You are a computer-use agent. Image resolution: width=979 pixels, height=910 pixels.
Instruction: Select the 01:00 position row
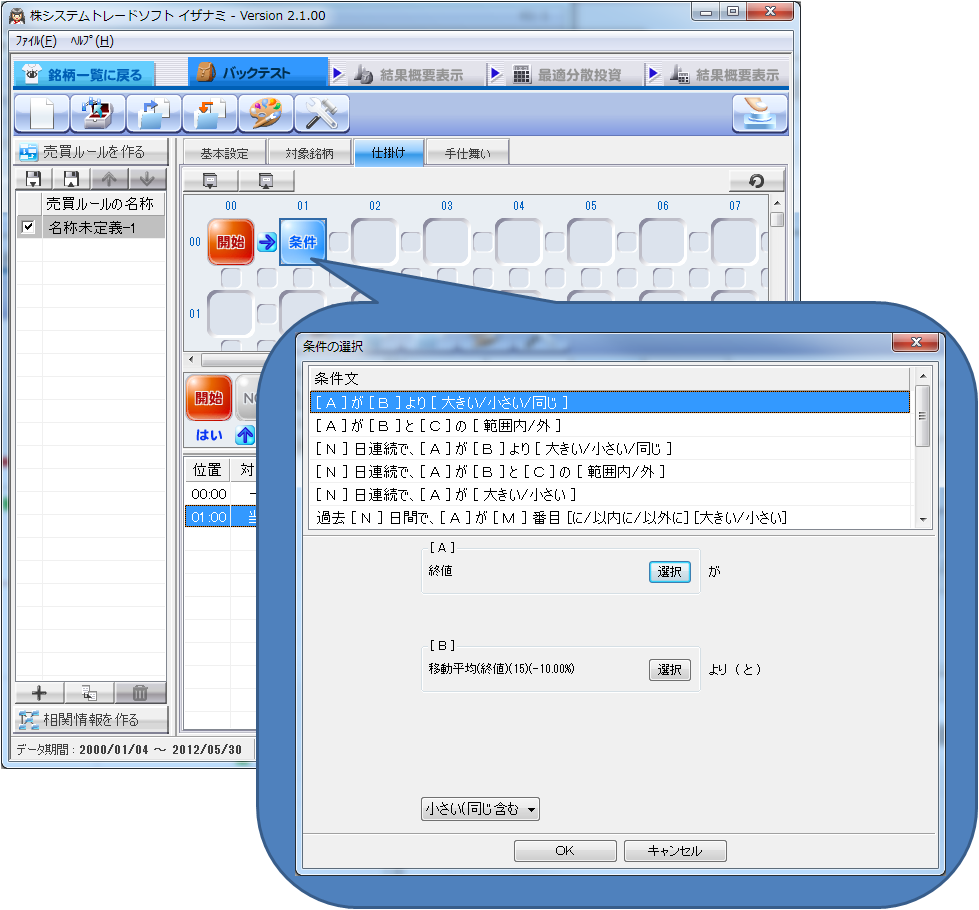220,517
